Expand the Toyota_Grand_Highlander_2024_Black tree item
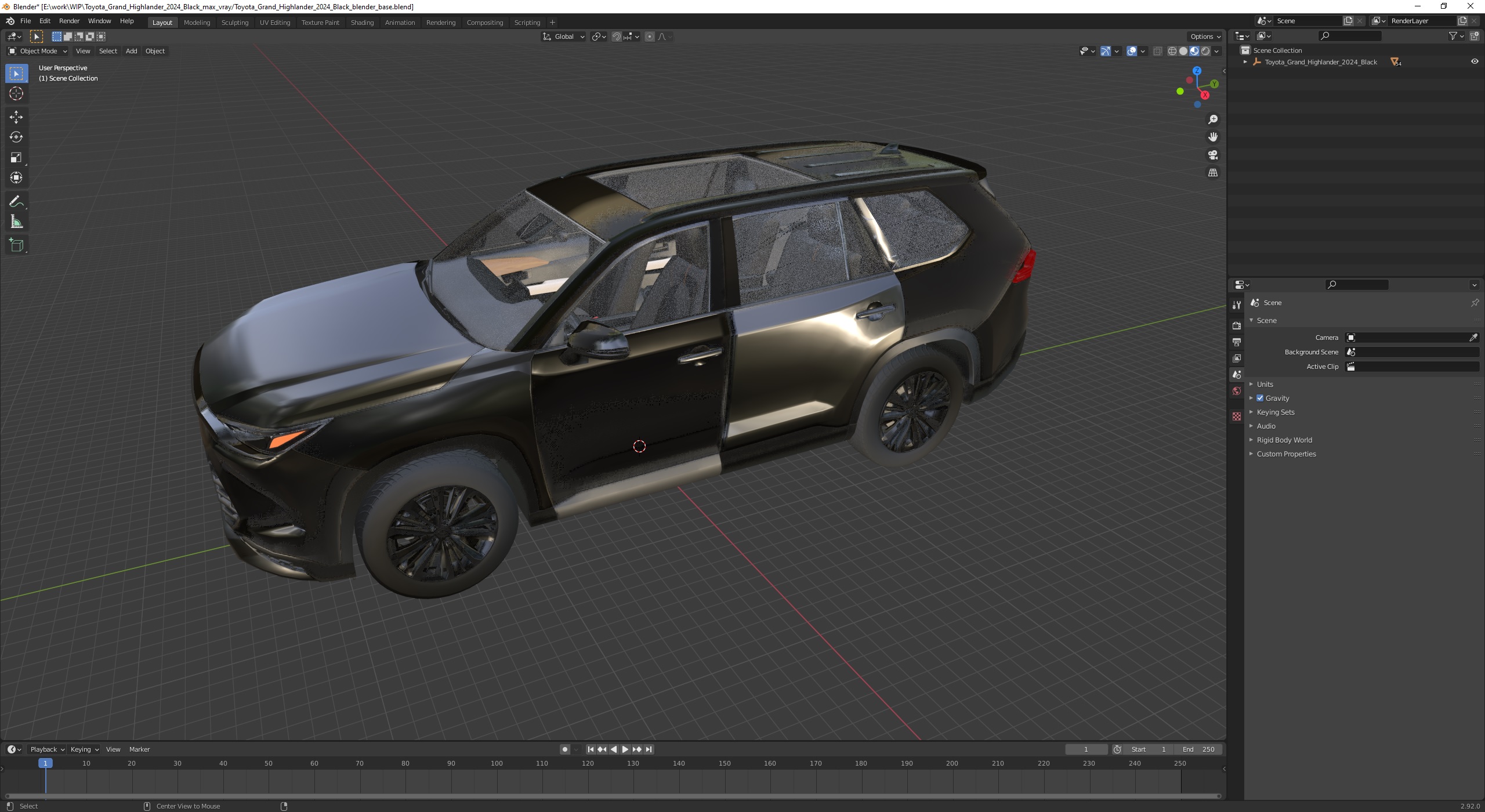This screenshot has height=812, width=1485. (x=1245, y=61)
